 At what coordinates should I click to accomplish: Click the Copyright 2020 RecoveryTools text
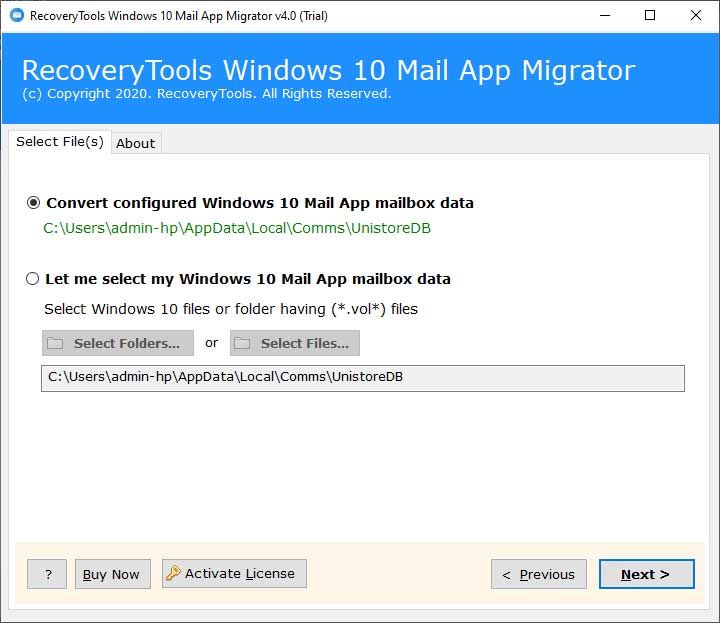tap(207, 94)
